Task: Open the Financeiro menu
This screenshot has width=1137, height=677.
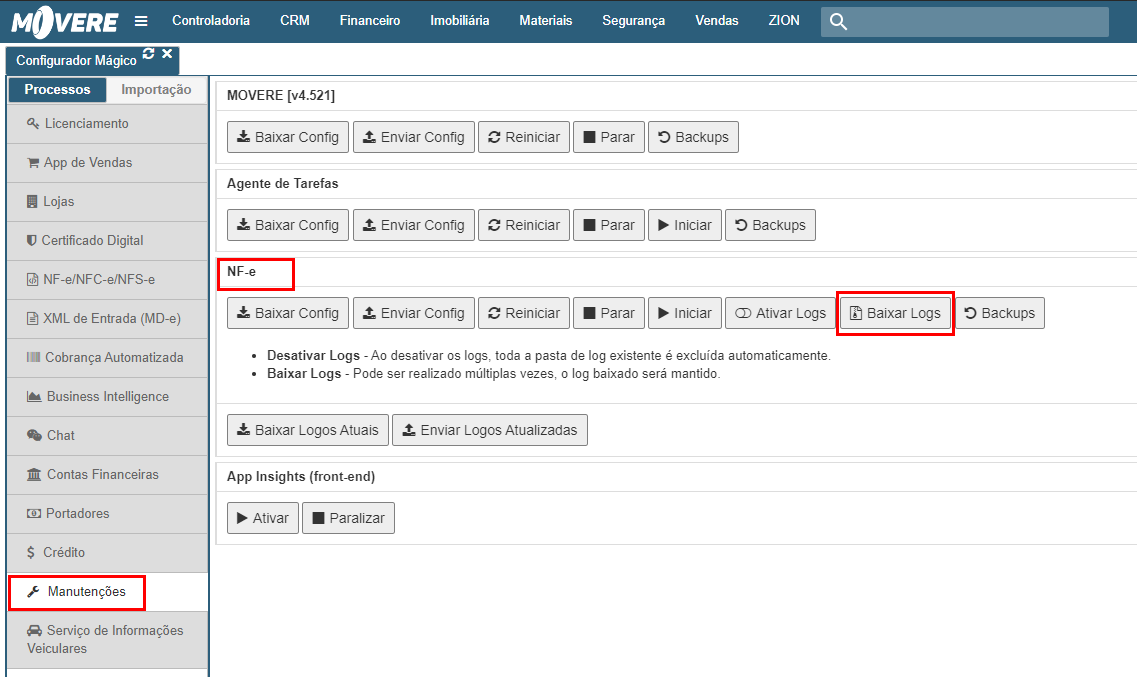Action: tap(370, 20)
